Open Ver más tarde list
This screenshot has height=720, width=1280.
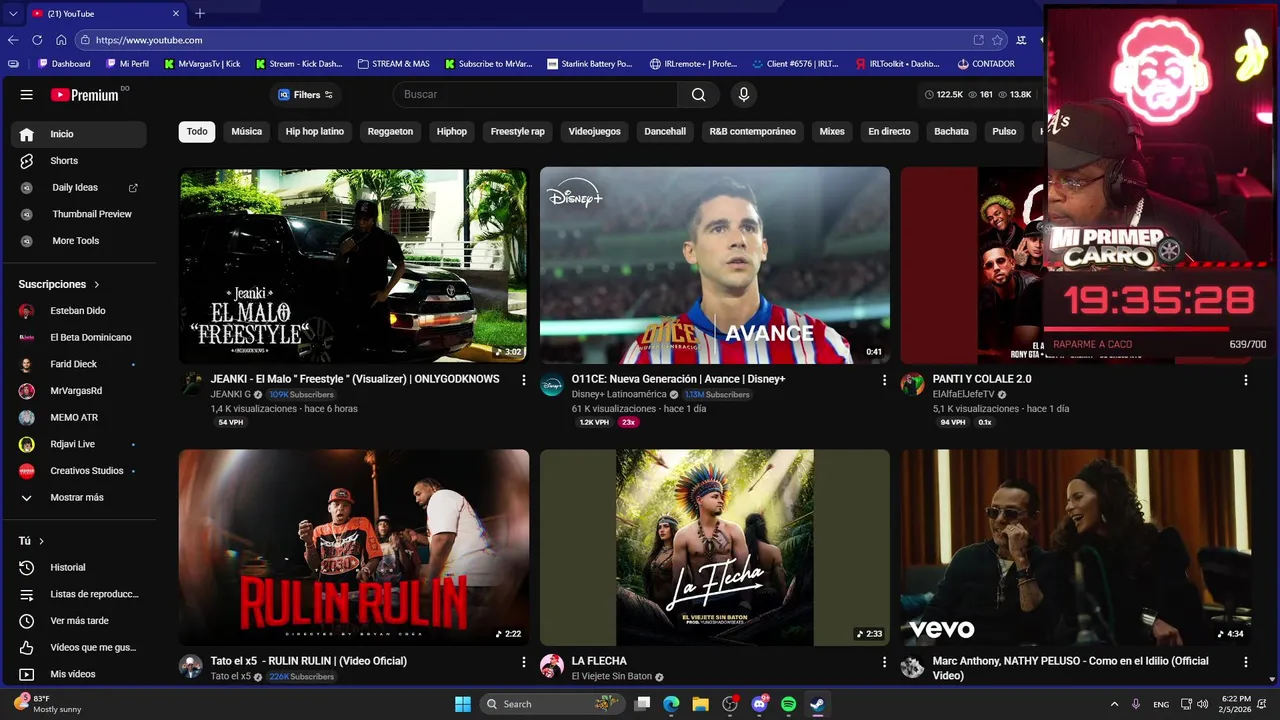(78, 621)
